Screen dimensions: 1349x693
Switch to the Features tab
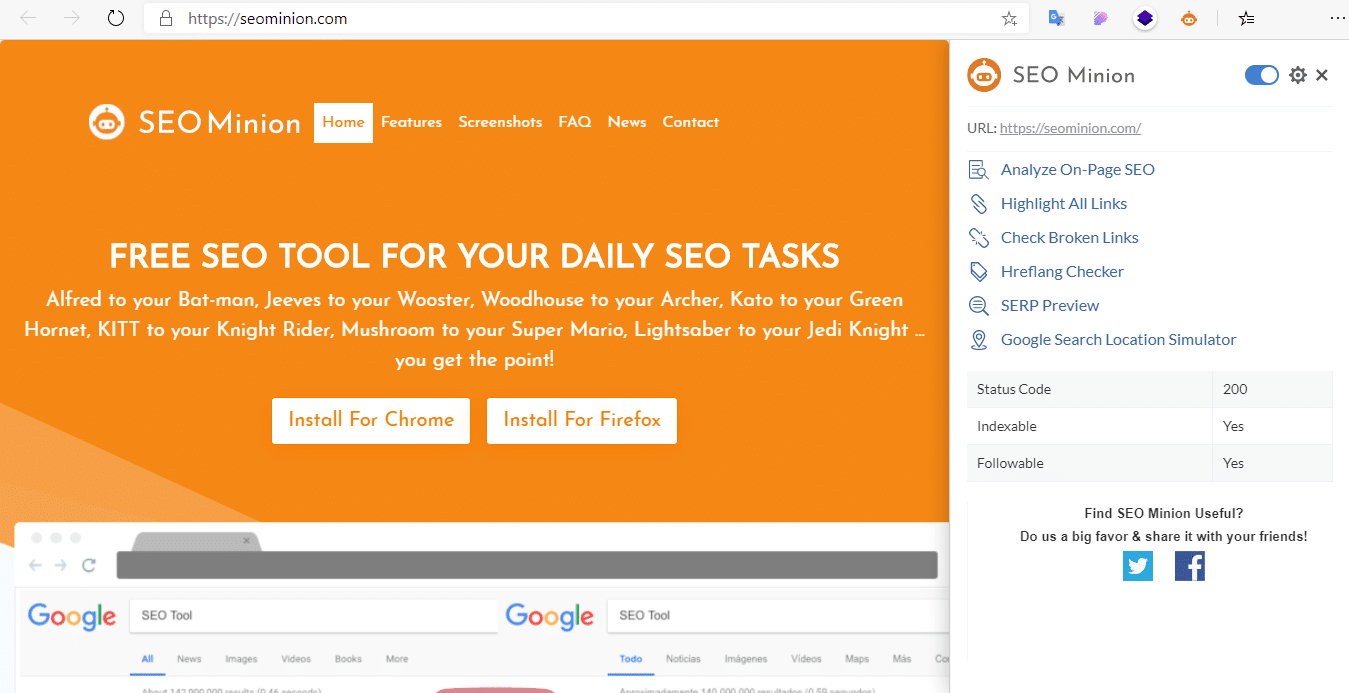click(x=411, y=122)
